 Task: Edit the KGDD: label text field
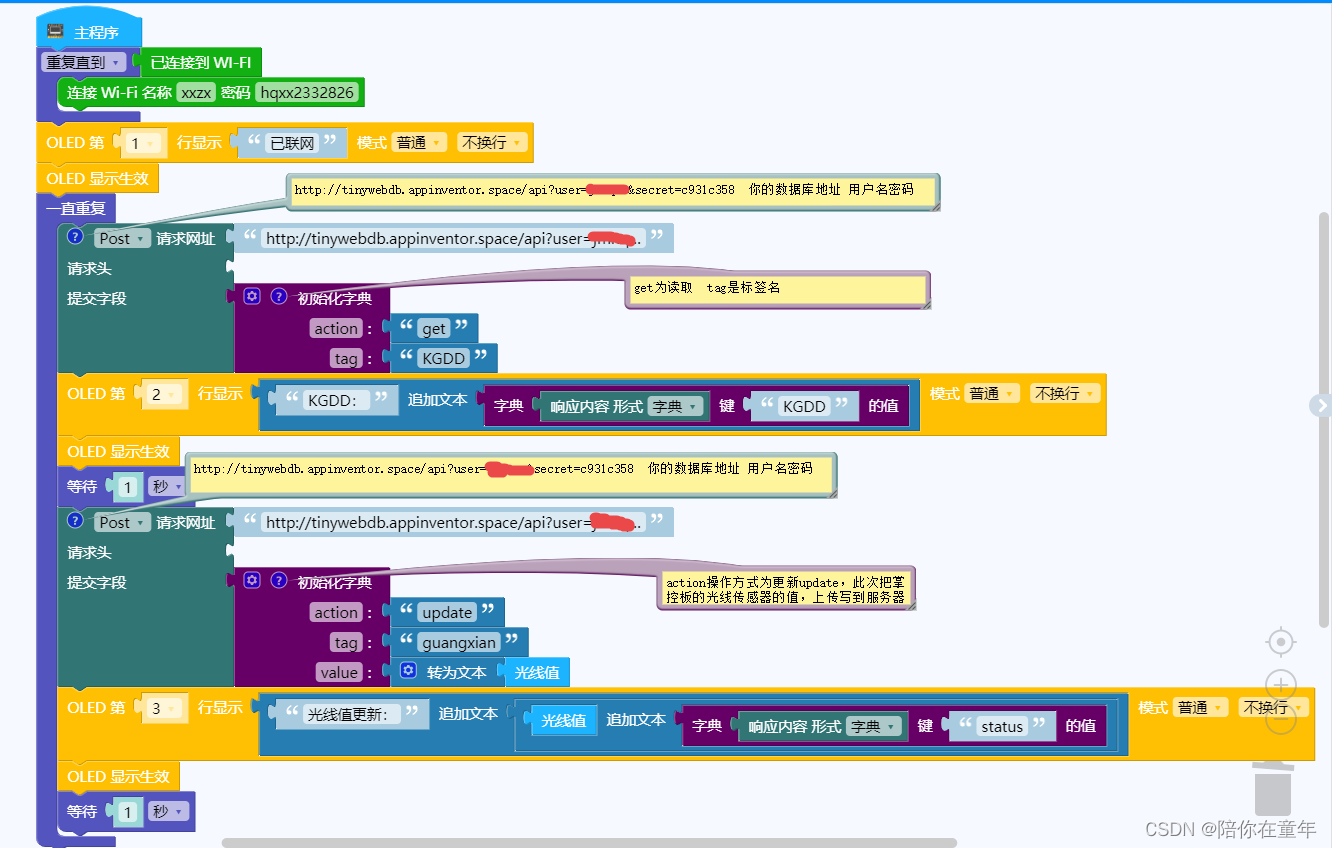[338, 399]
